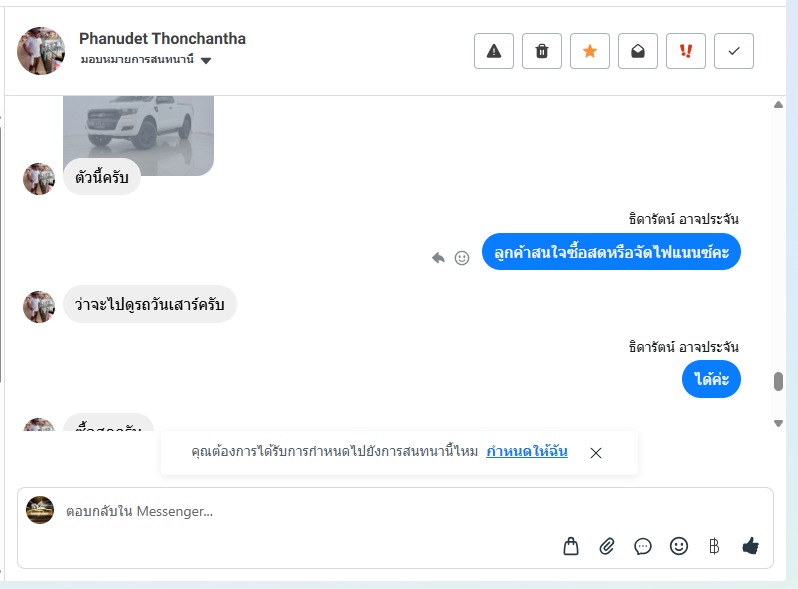Toggle the red exclamation priority flag

point(686,51)
